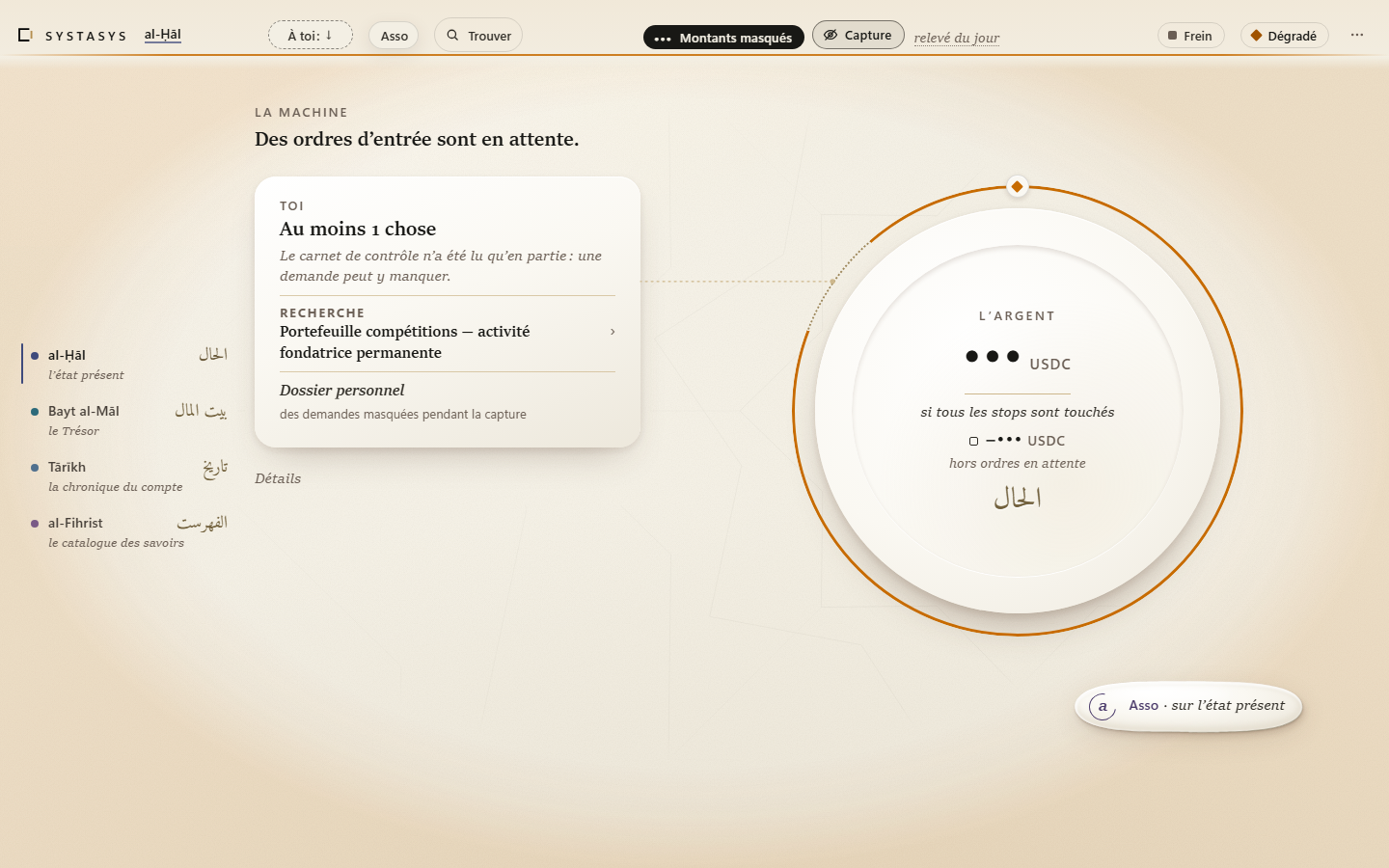
Task: Click 'Des ordres d'entrée sont en attente.' headline
Action: (417, 139)
